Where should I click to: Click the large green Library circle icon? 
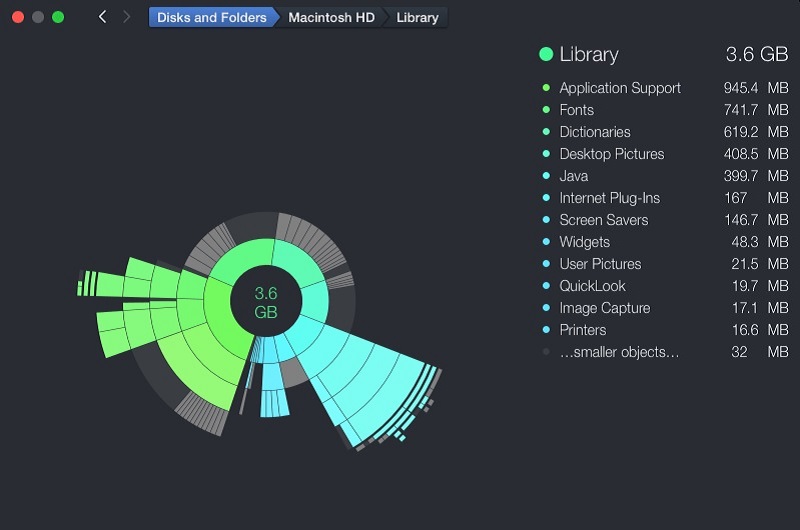(546, 55)
